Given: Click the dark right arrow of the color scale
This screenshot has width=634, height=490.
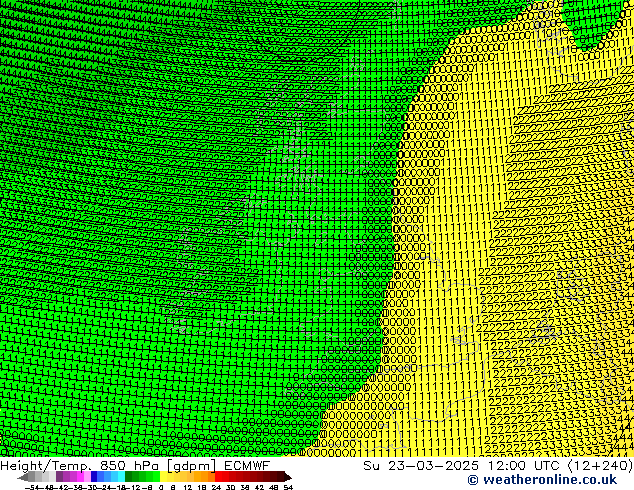Looking at the screenshot, I should [x=288, y=477].
